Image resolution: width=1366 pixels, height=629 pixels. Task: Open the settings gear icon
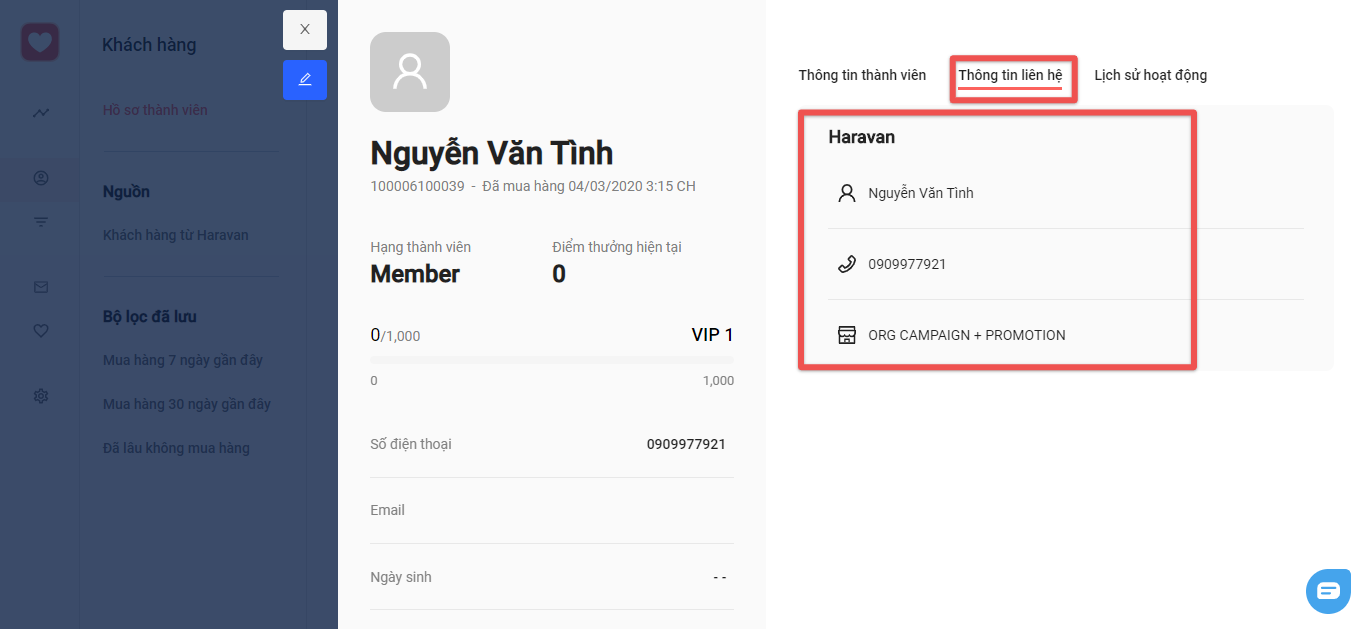[x=41, y=396]
